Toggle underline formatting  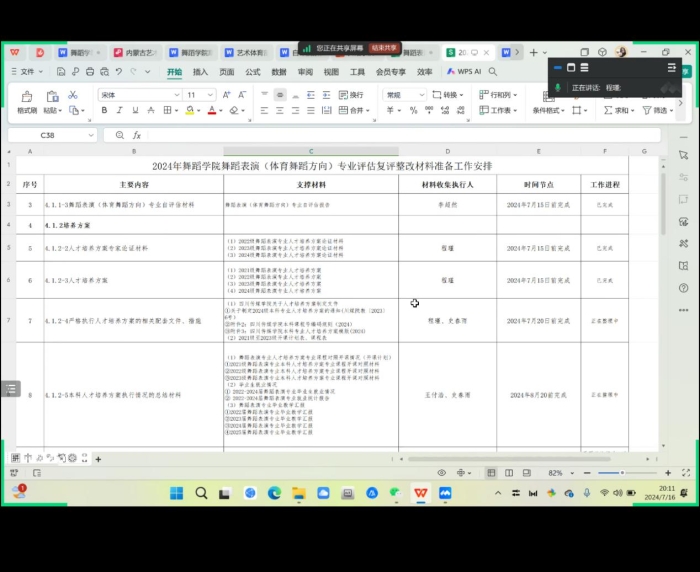point(134,111)
